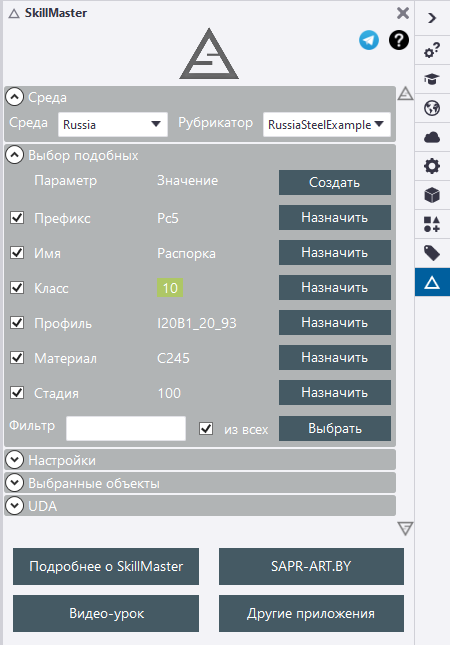Open the Другие приложения button
The width and height of the screenshot is (450, 645).
311,613
